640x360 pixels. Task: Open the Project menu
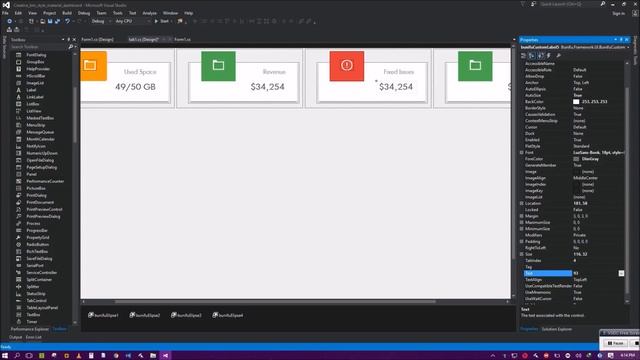[49, 13]
